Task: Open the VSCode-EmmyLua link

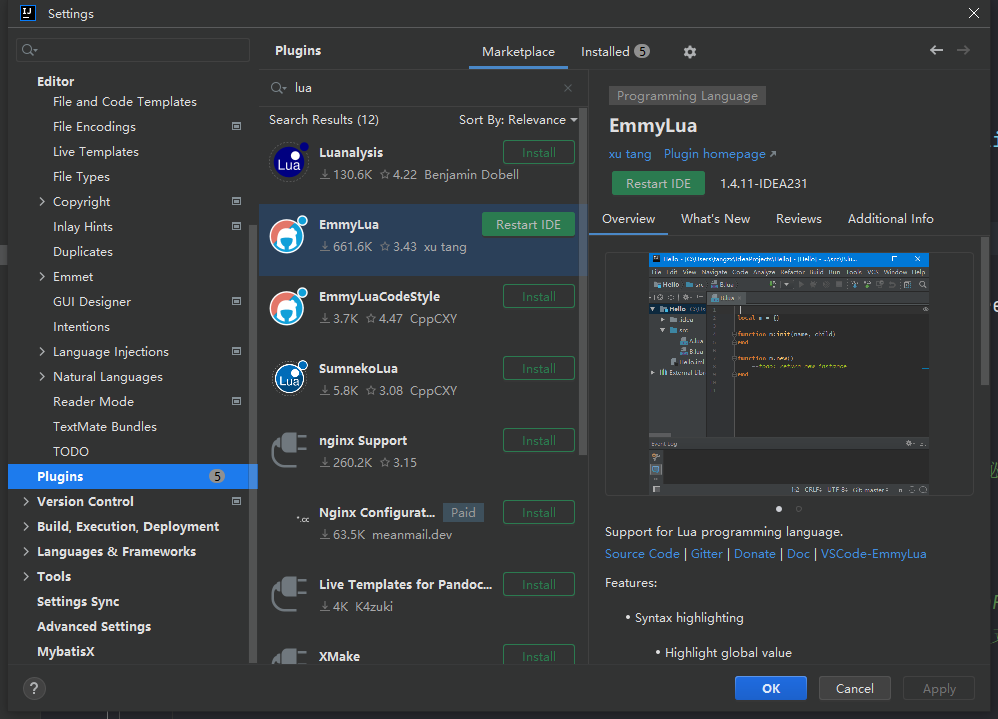Action: click(873, 554)
